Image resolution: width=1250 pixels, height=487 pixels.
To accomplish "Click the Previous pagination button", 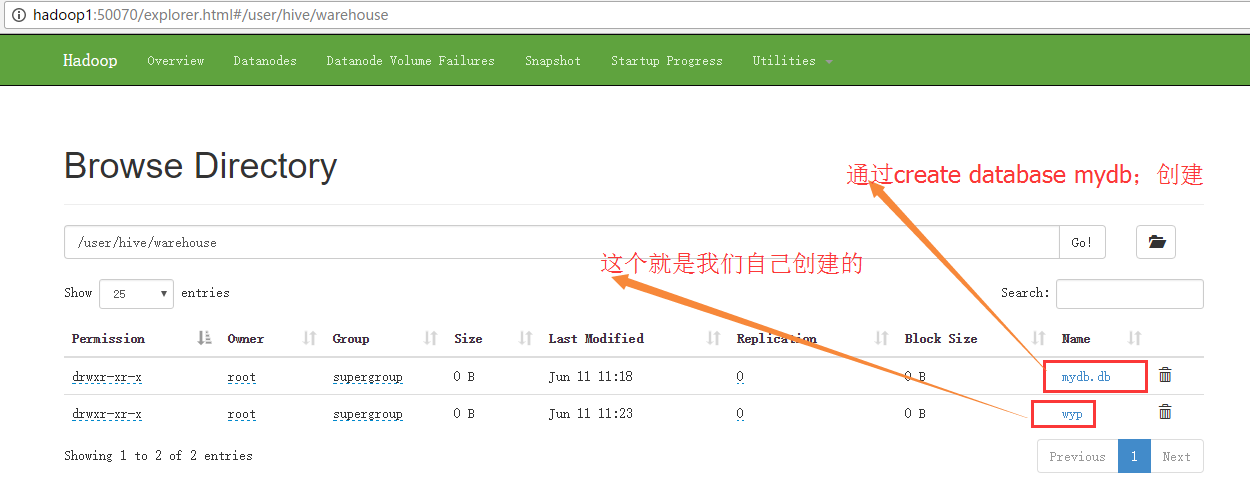I will pyautogui.click(x=1077, y=456).
